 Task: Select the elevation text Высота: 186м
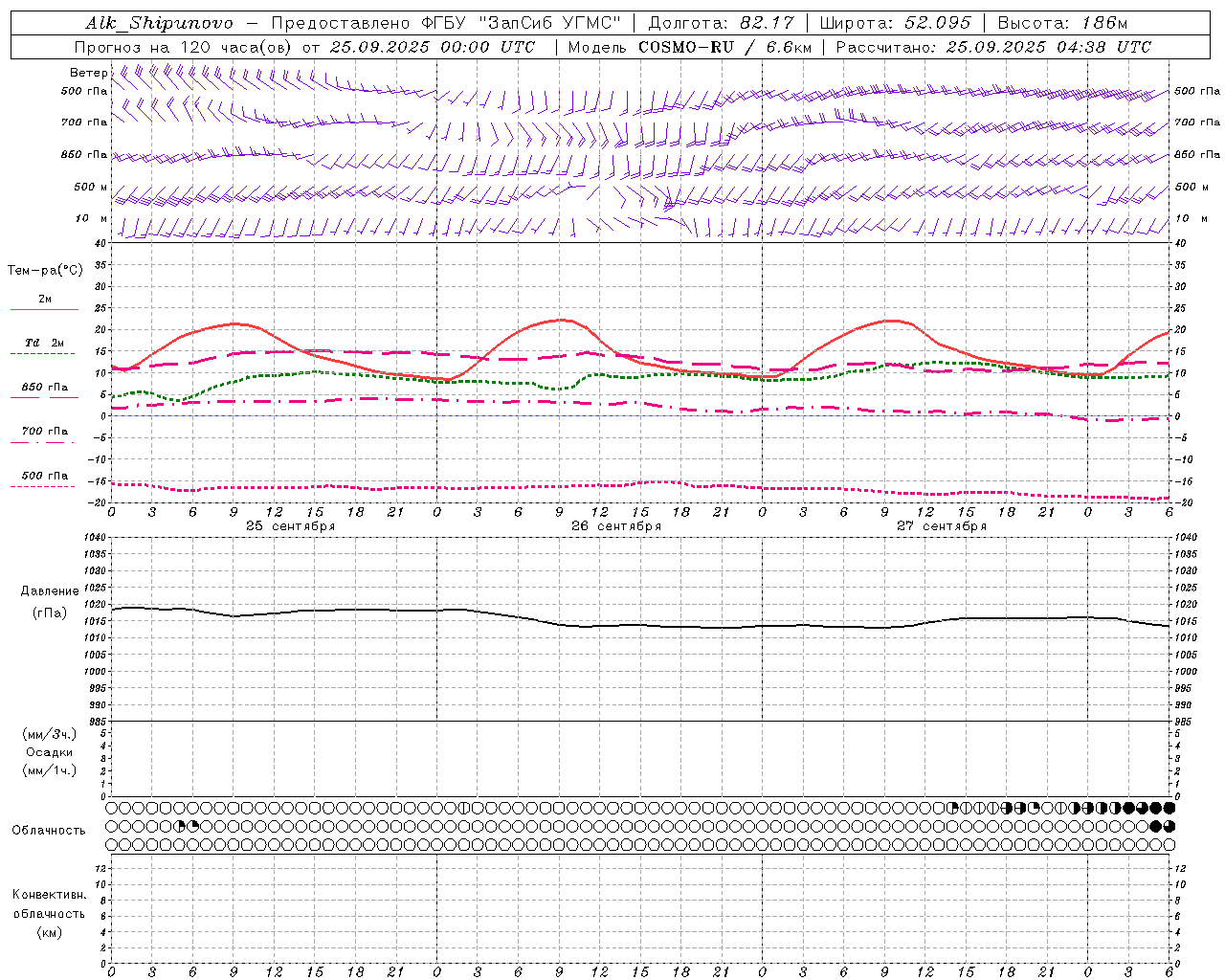coord(1062,23)
